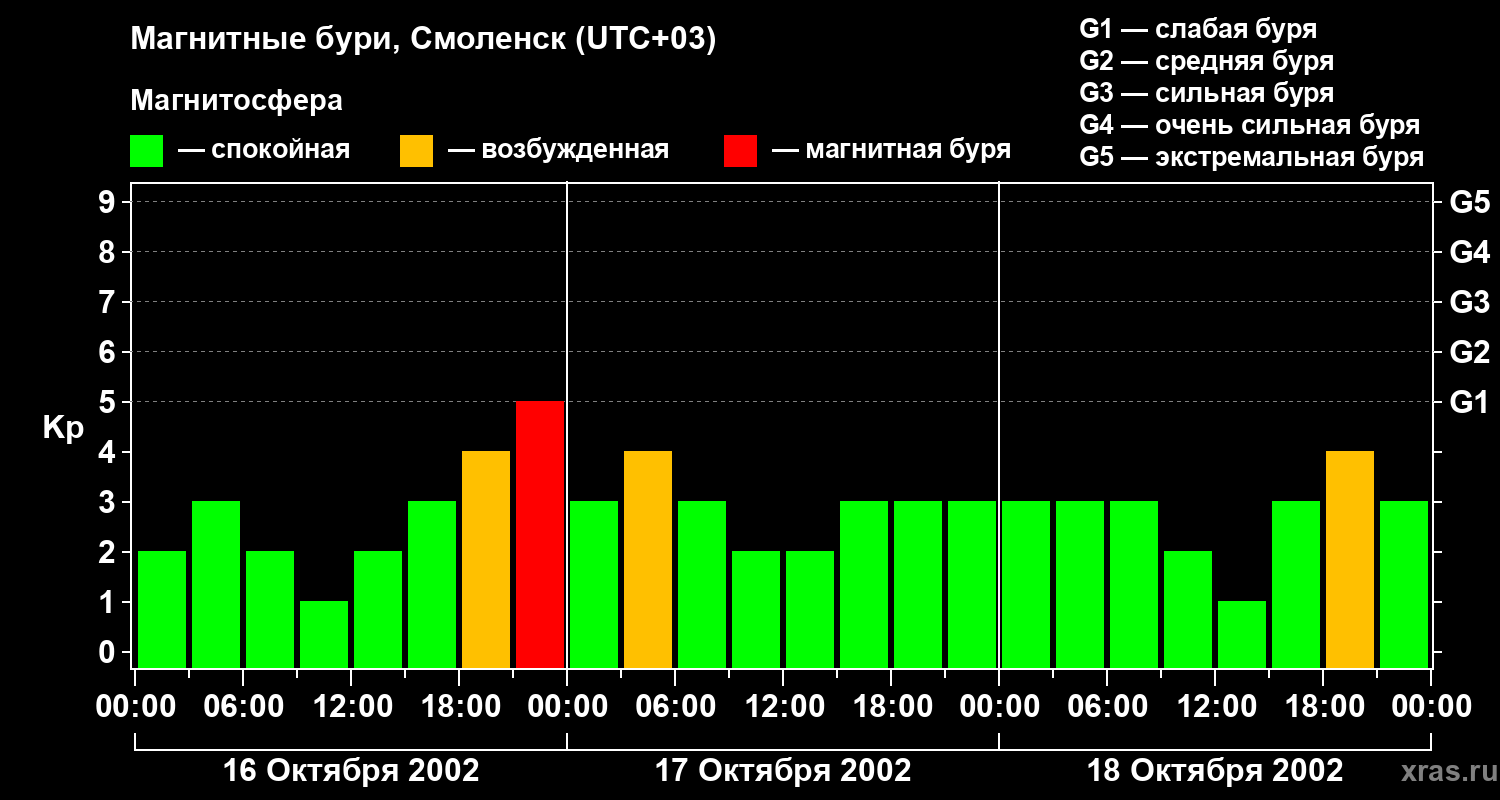Screen dimensions: 1500x800
Task: Click the '18 Октября 2002' date label
Action: point(1215,771)
